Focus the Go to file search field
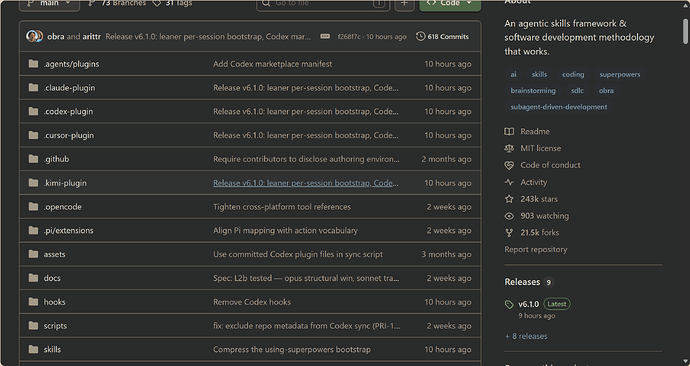Viewport: 690px width, 366px height. click(x=323, y=4)
